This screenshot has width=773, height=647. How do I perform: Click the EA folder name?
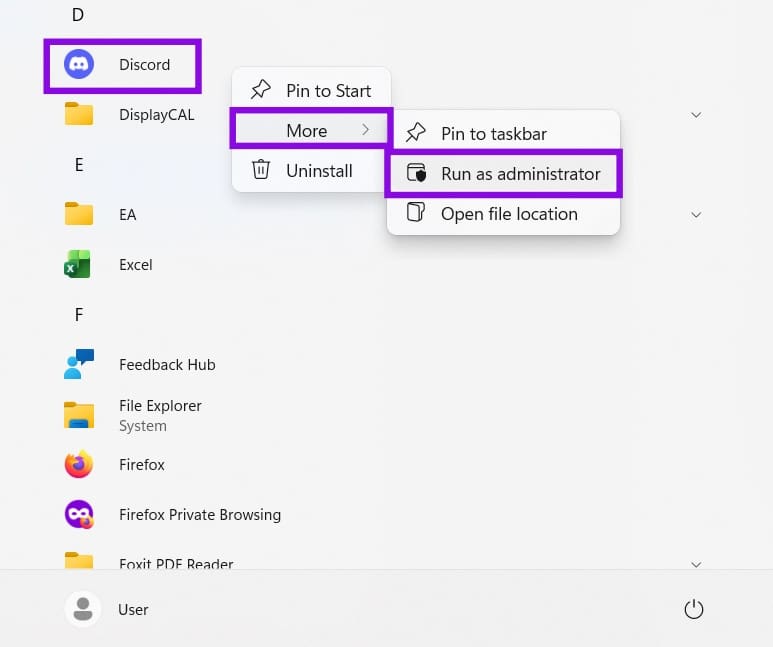point(128,215)
